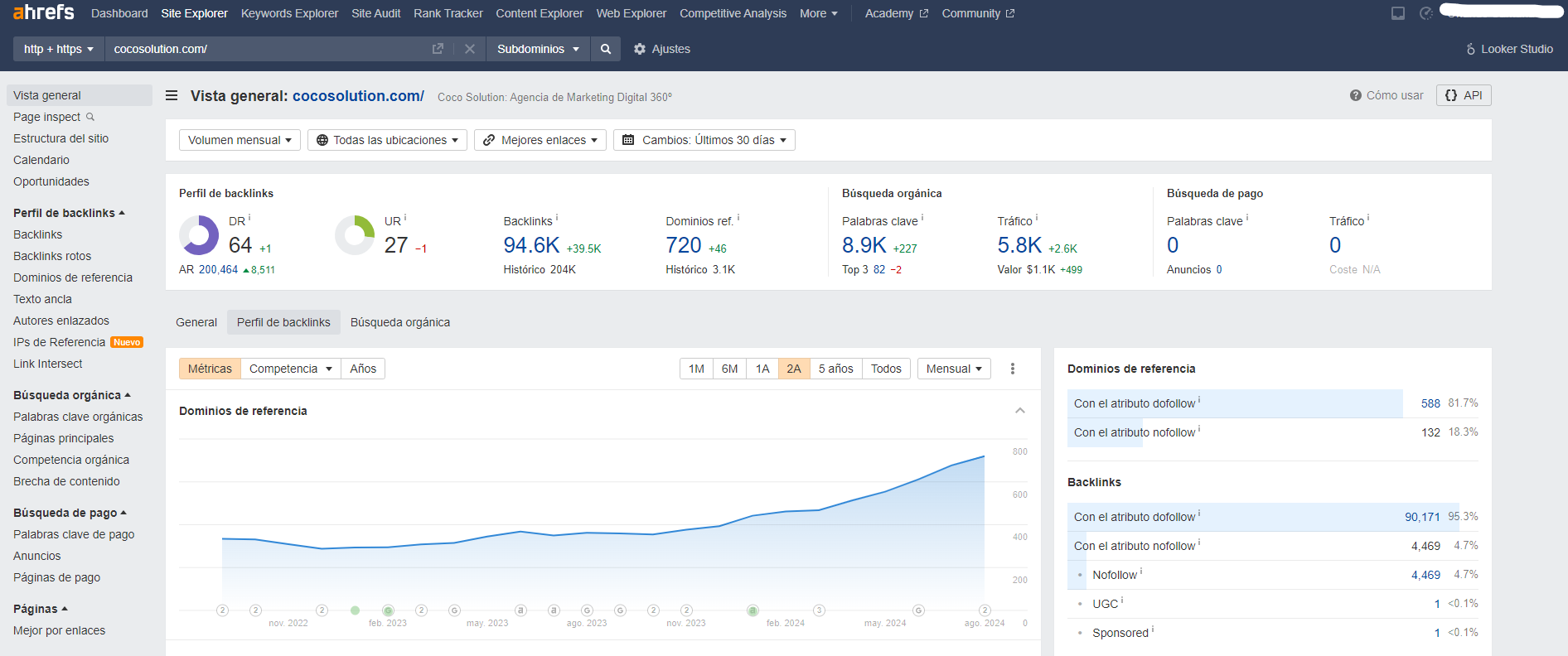This screenshot has width=1568, height=656.
Task: Switch to the General tab
Action: click(x=196, y=322)
